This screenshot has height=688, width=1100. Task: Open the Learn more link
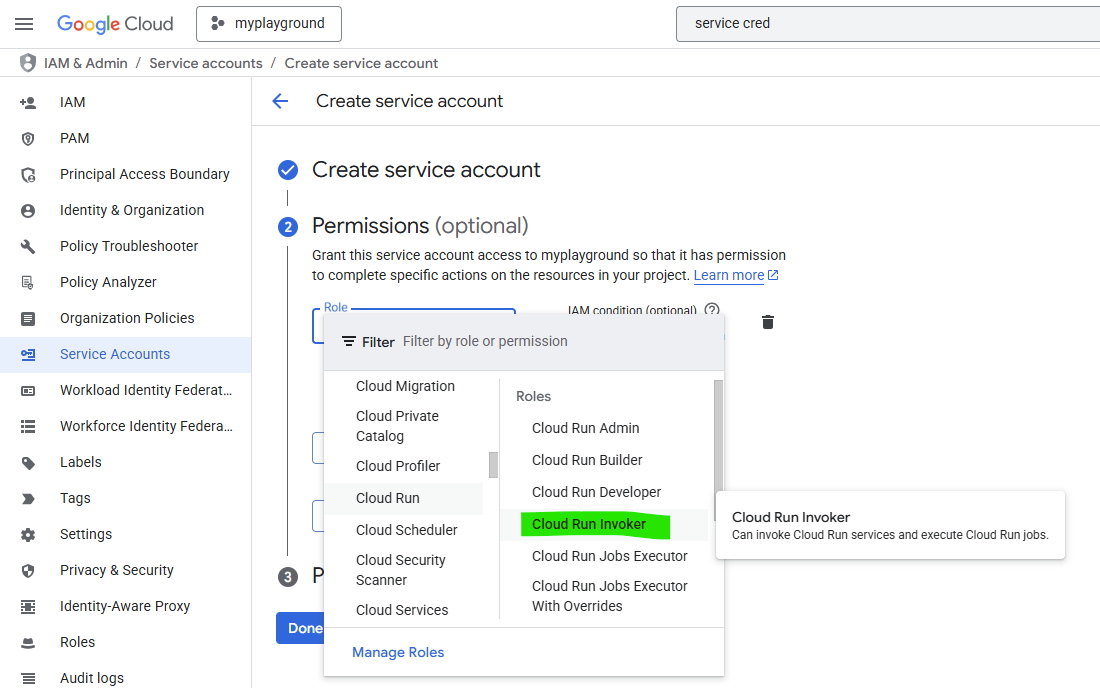(x=729, y=275)
